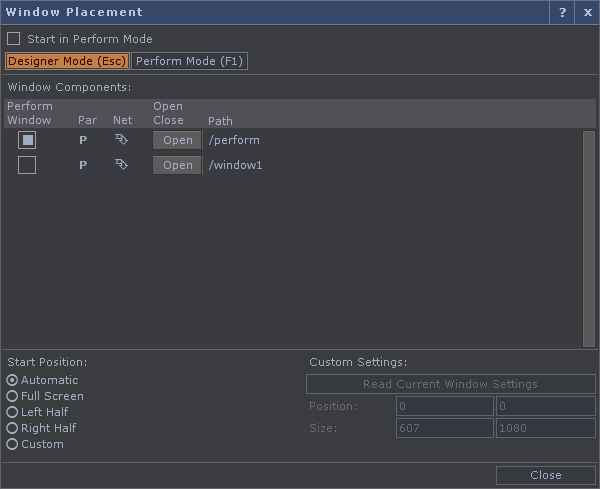The height and width of the screenshot is (489, 600).
Task: Switch to Designer Mode (Esc)
Action: pos(67,61)
